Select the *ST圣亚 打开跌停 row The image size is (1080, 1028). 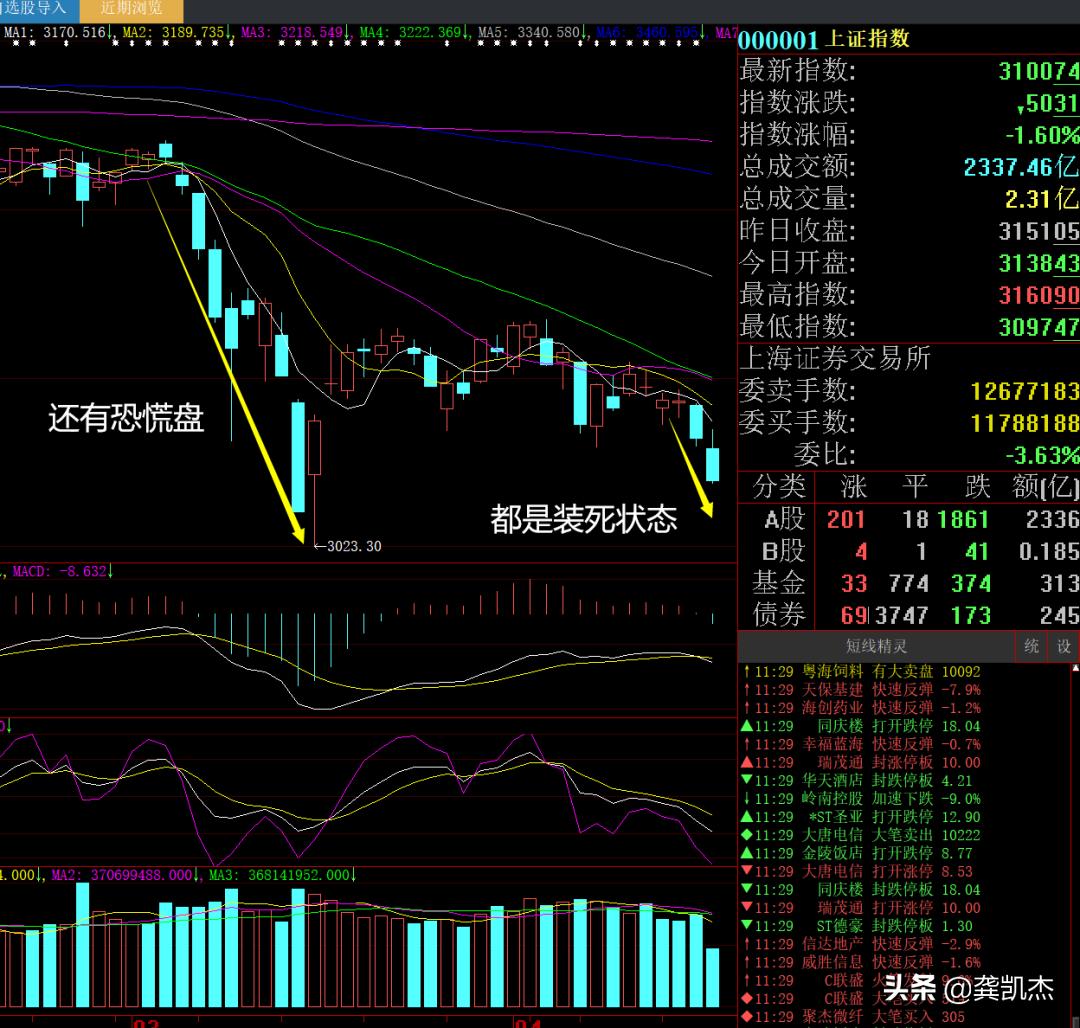(x=860, y=817)
